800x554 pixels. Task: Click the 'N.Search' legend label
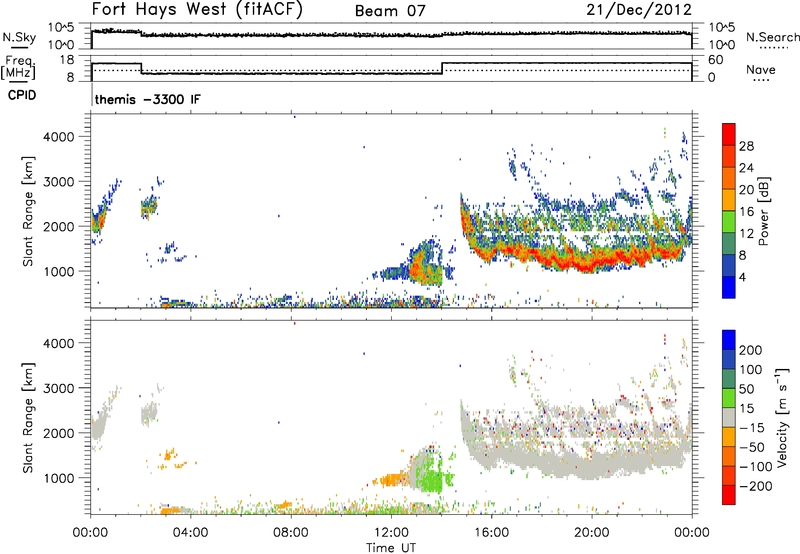pyautogui.click(x=772, y=37)
